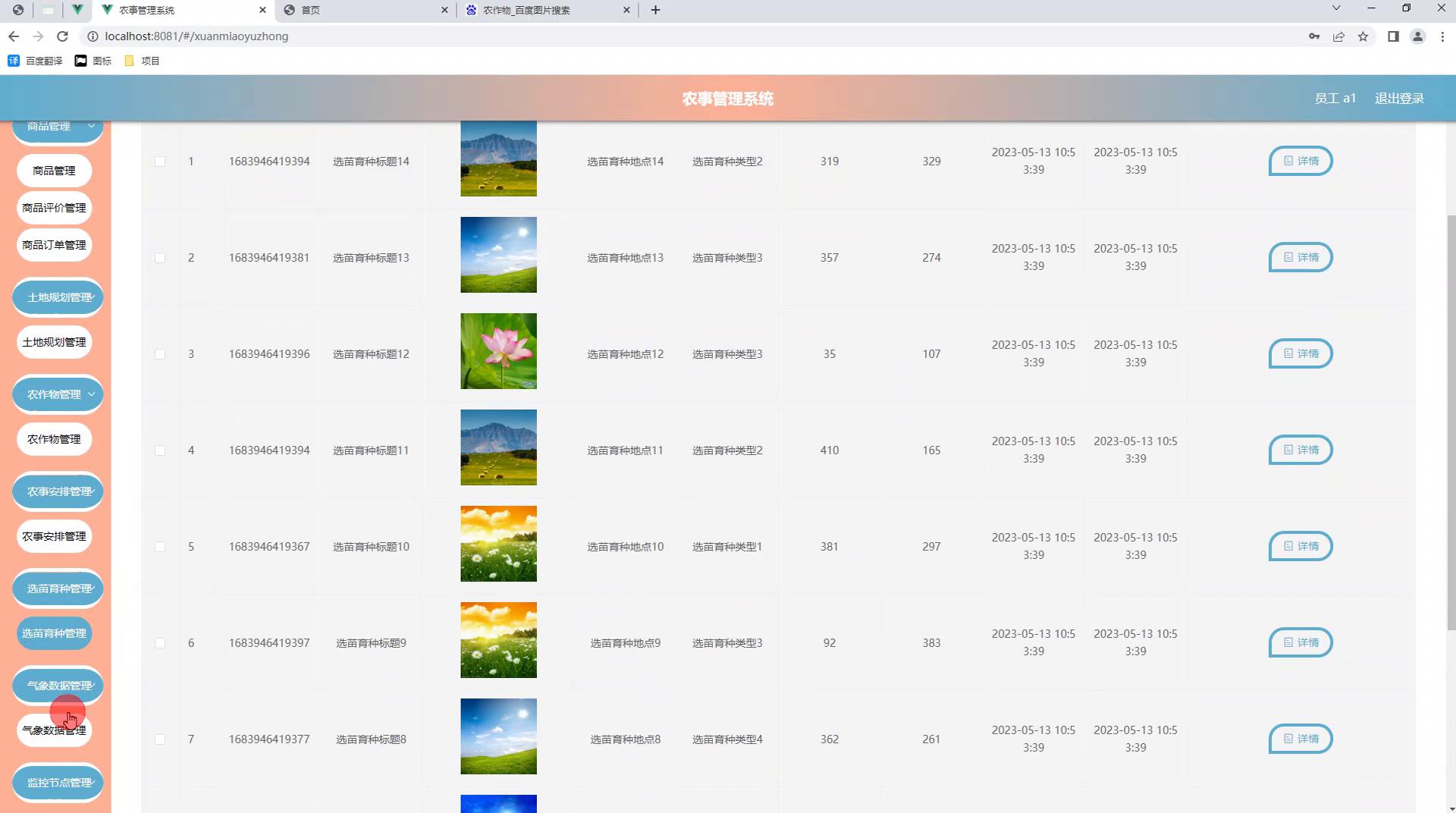Open blue sky thumbnail in row 7
Viewport: 1456px width, 813px height.
pos(498,736)
